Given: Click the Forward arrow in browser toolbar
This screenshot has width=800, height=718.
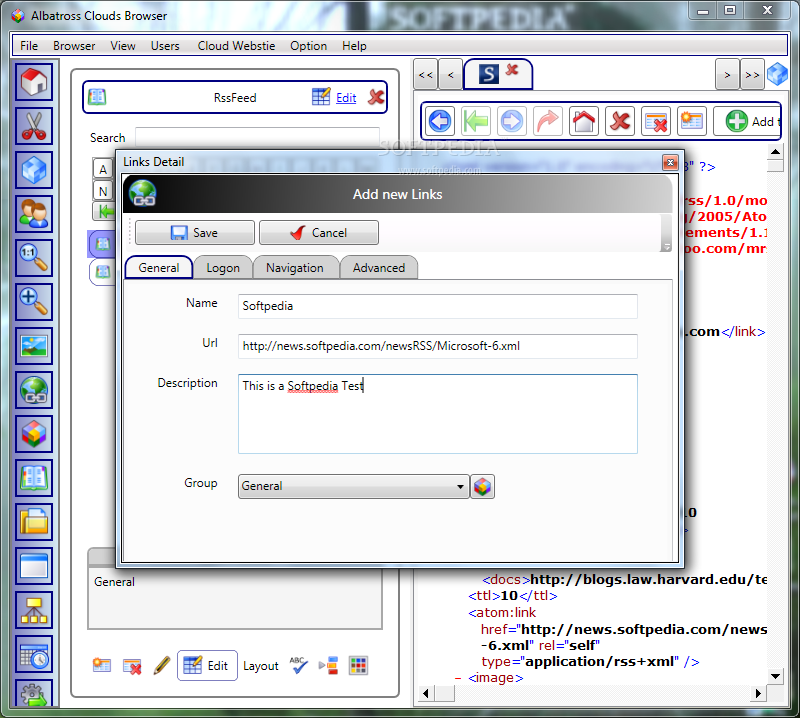Looking at the screenshot, I should 512,121.
